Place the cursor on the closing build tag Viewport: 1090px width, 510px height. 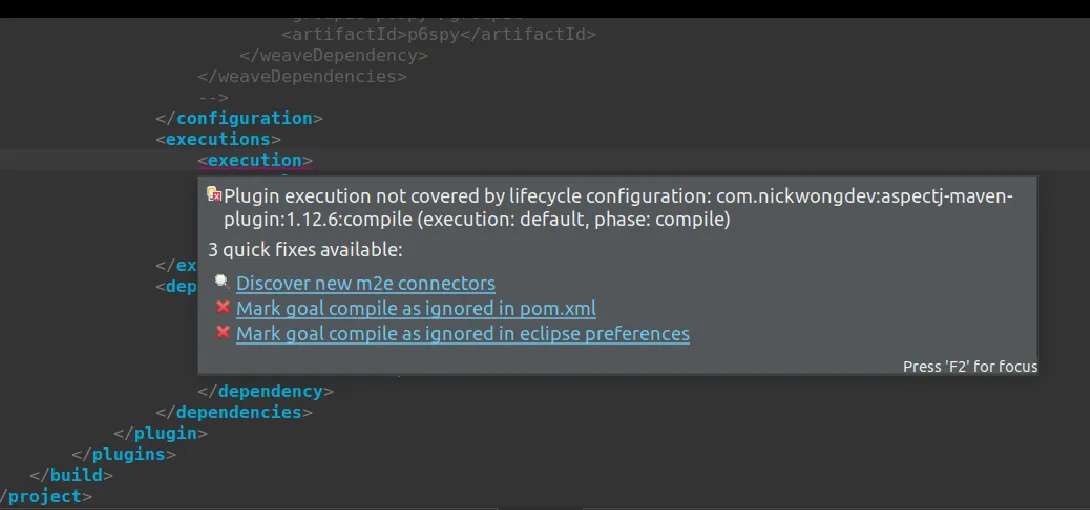(x=70, y=475)
